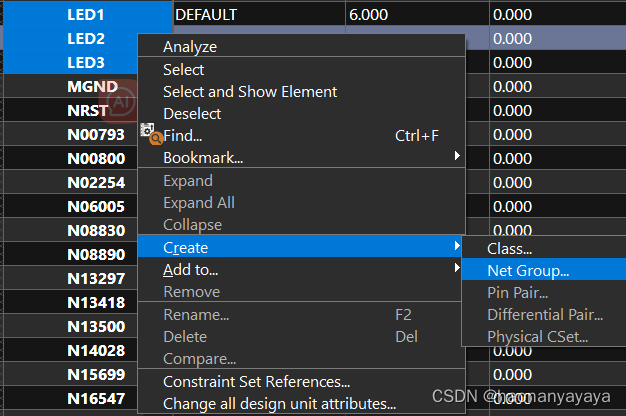The height and width of the screenshot is (416, 626).
Task: Choose Select and Show Element
Action: pyautogui.click(x=250, y=92)
